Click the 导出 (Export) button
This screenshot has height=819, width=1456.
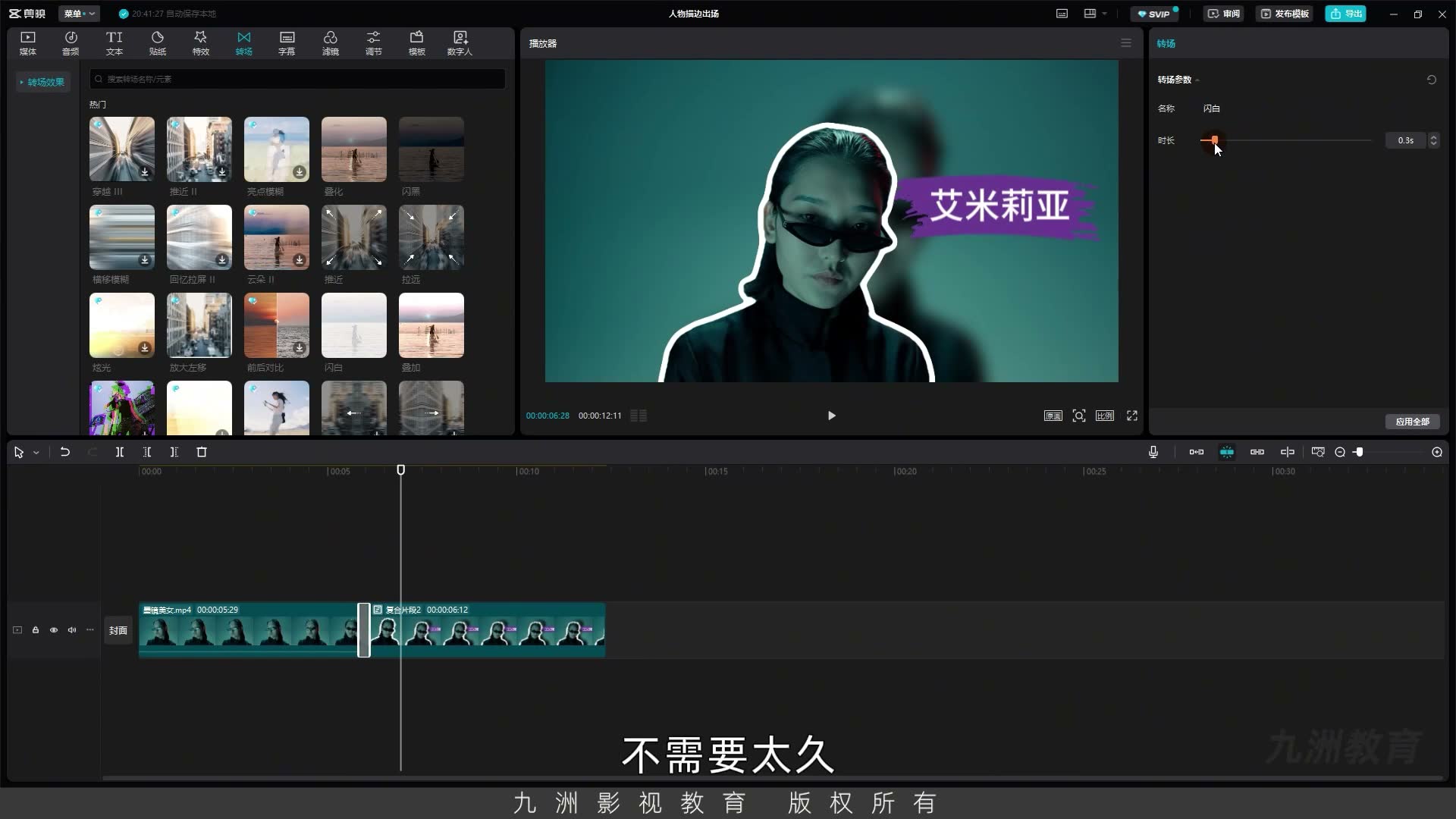pyautogui.click(x=1345, y=14)
